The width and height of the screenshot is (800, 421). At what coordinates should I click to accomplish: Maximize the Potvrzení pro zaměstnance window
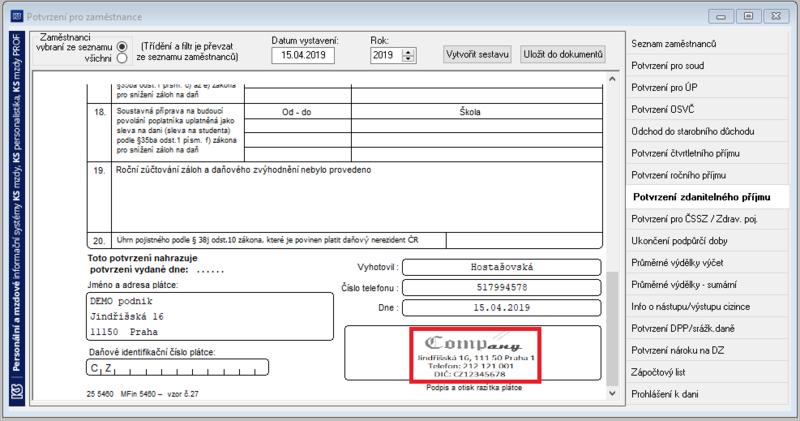click(x=748, y=16)
